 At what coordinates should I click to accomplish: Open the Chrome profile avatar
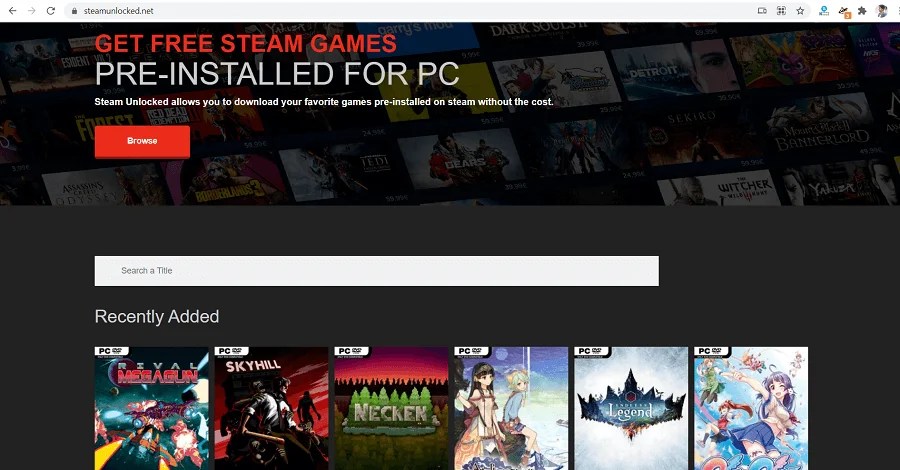[x=882, y=11]
